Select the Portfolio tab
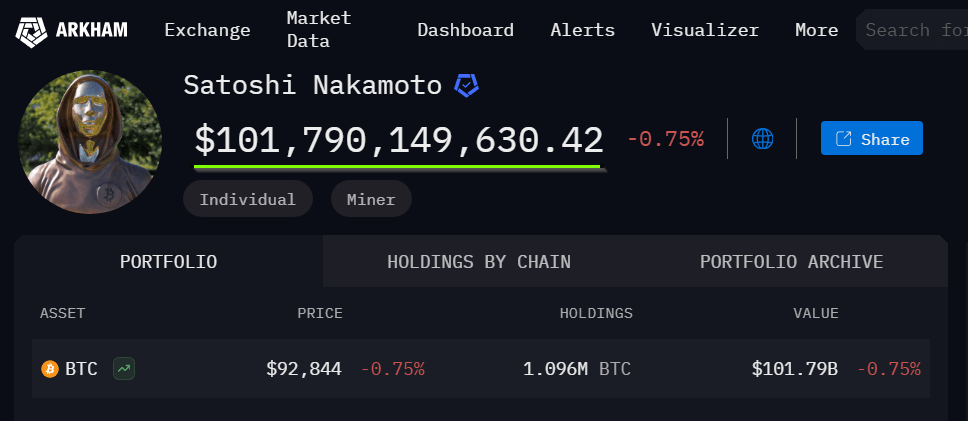The image size is (968, 421). (x=168, y=262)
